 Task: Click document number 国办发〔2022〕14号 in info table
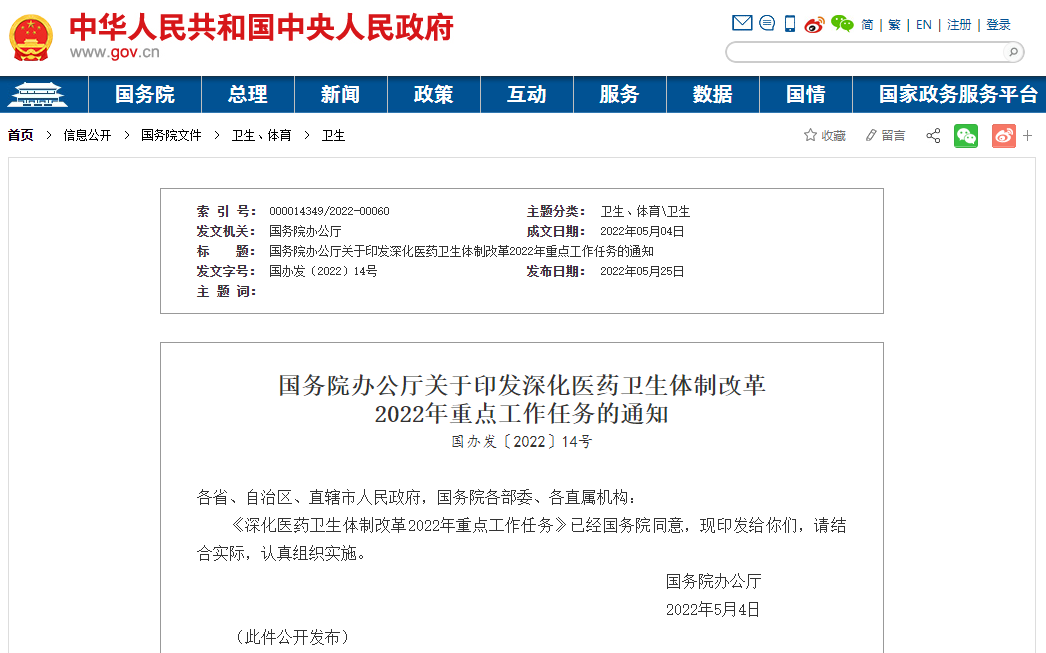pyautogui.click(x=323, y=271)
